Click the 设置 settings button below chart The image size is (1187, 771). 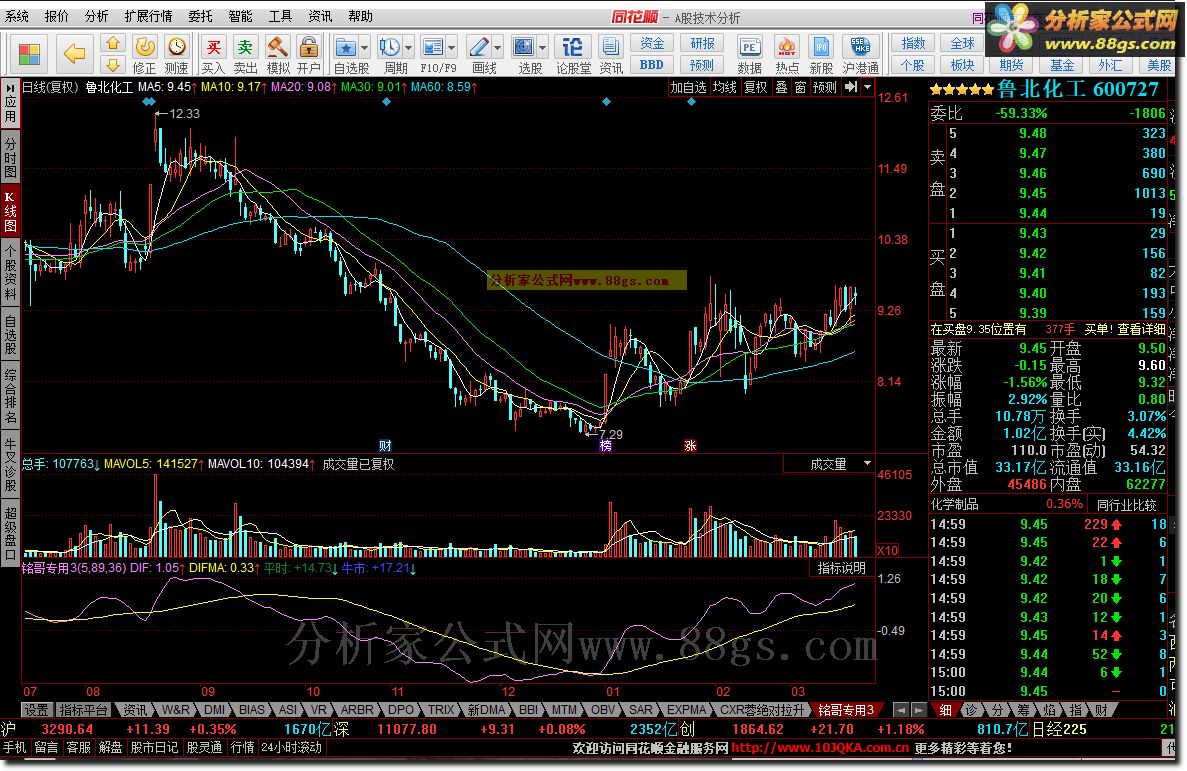pos(36,710)
